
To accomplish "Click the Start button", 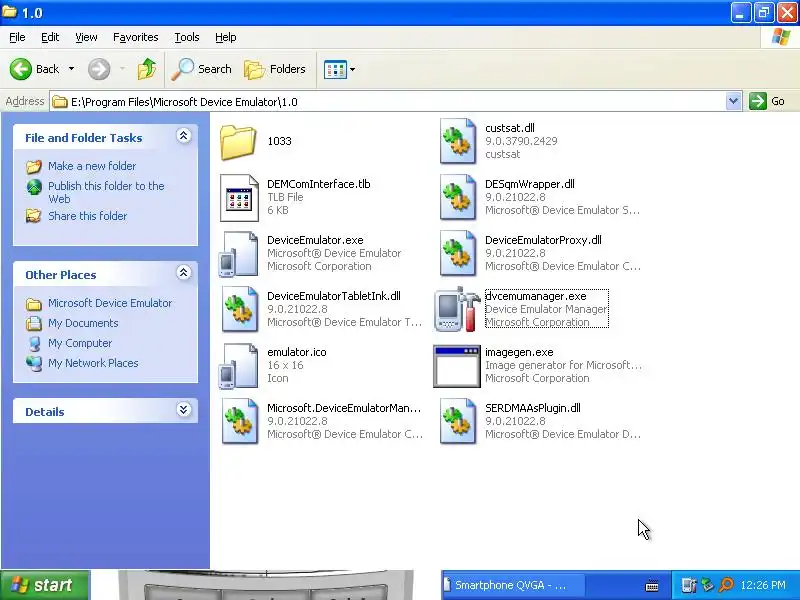I will tap(45, 585).
